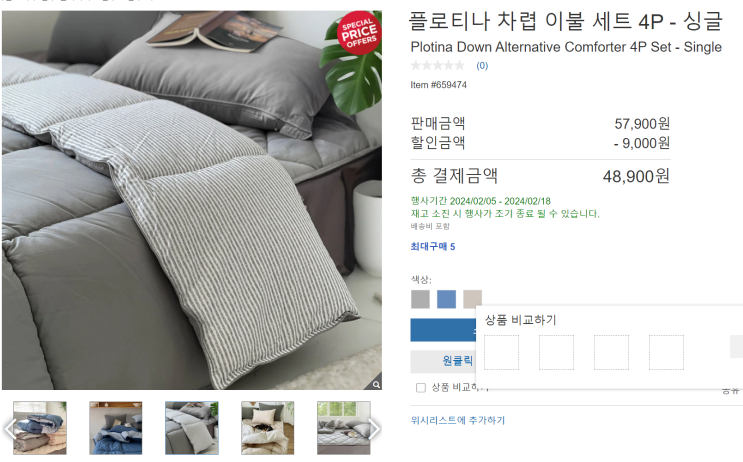Click the Special Price Offers badge

coord(359,33)
